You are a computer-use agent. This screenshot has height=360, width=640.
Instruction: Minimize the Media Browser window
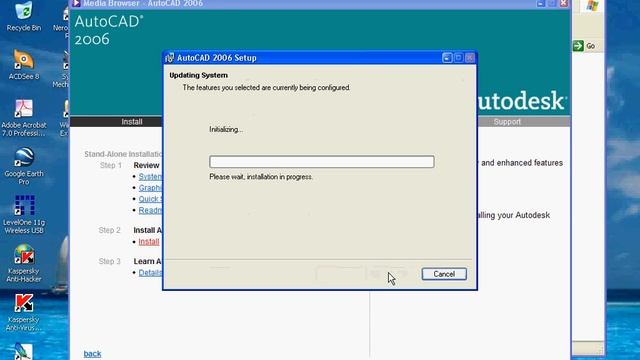pyautogui.click(x=541, y=3)
